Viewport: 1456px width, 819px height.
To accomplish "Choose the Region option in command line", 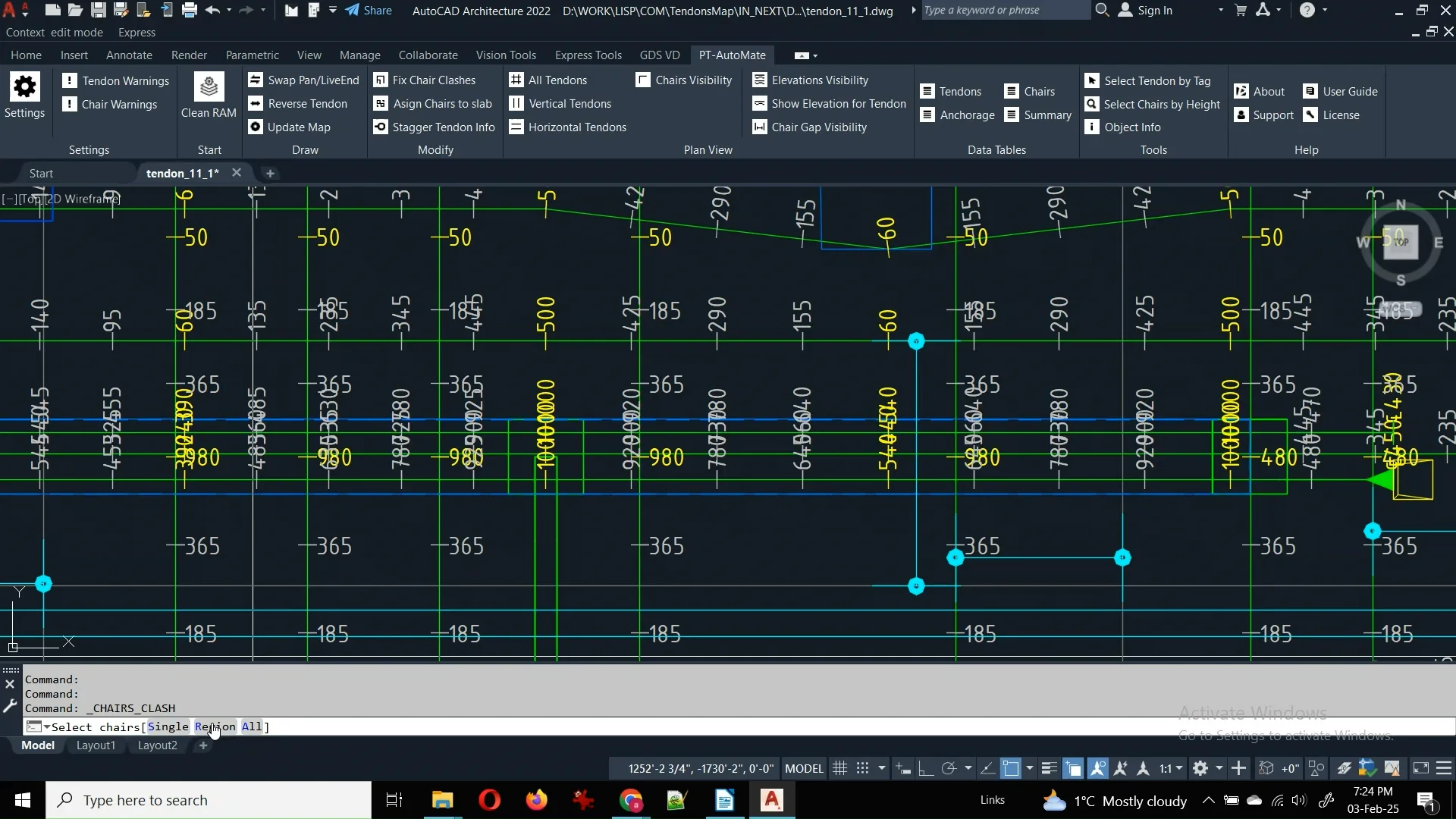I will (x=215, y=726).
